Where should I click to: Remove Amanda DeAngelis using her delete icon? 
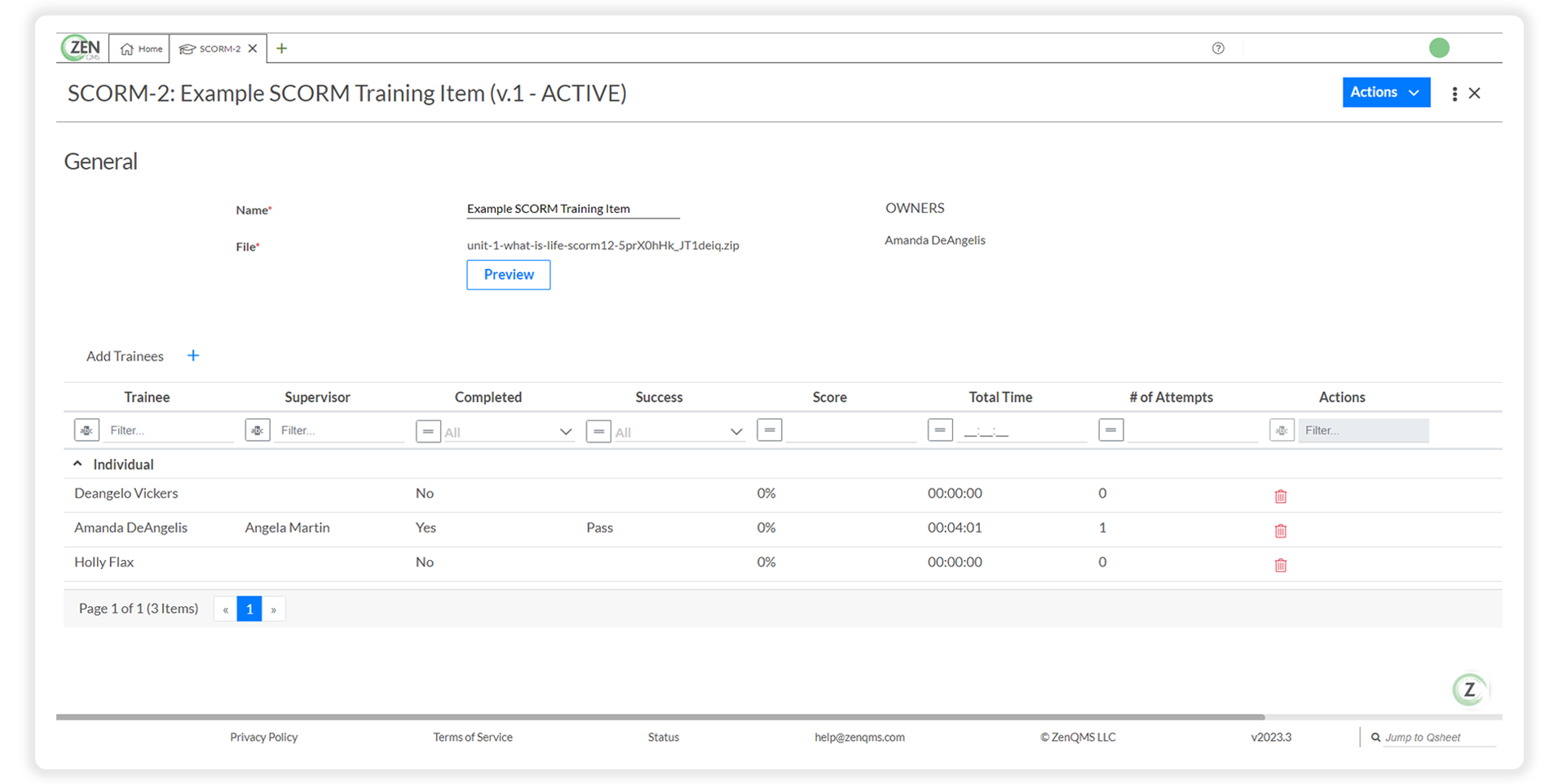(x=1281, y=531)
